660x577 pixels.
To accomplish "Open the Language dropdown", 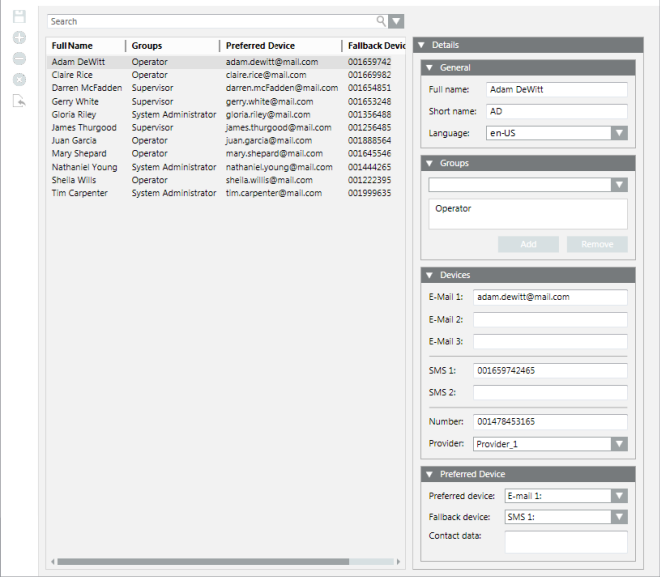I will (619, 133).
